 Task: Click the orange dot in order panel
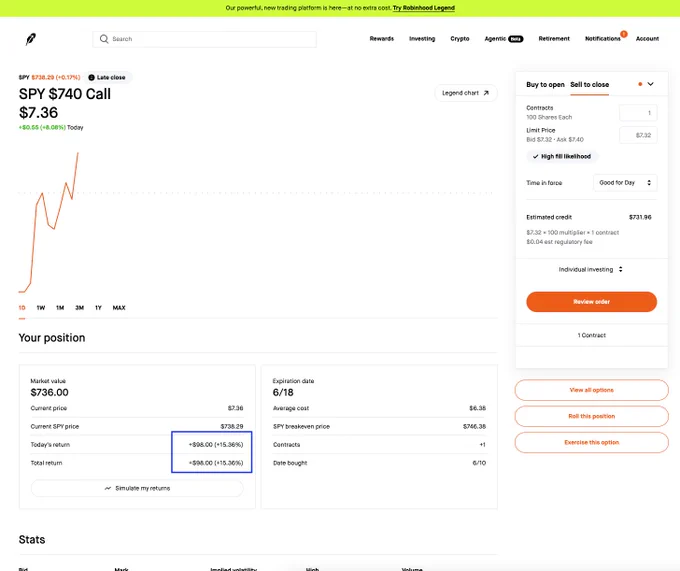point(640,84)
